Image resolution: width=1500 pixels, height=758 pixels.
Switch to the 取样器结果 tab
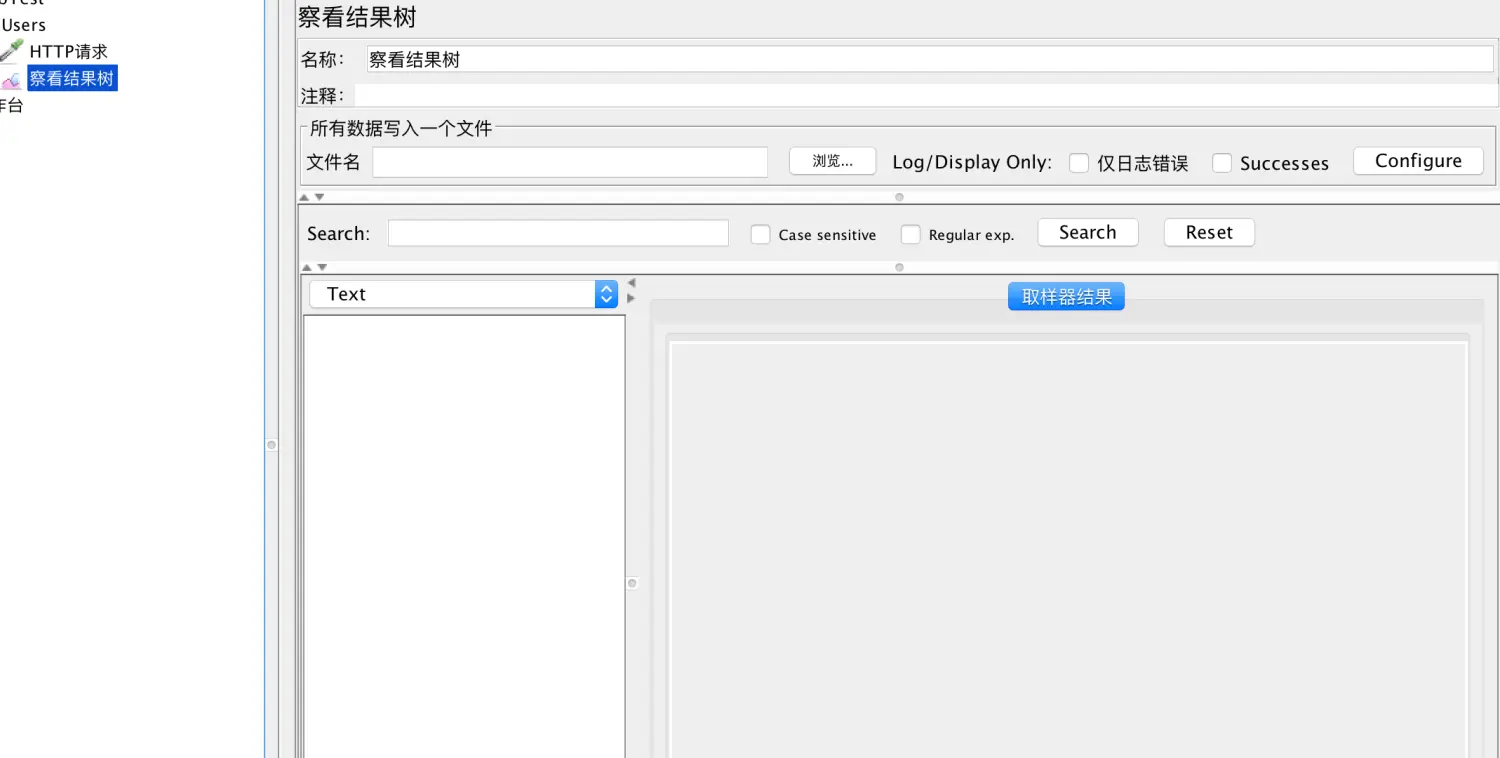point(1066,297)
